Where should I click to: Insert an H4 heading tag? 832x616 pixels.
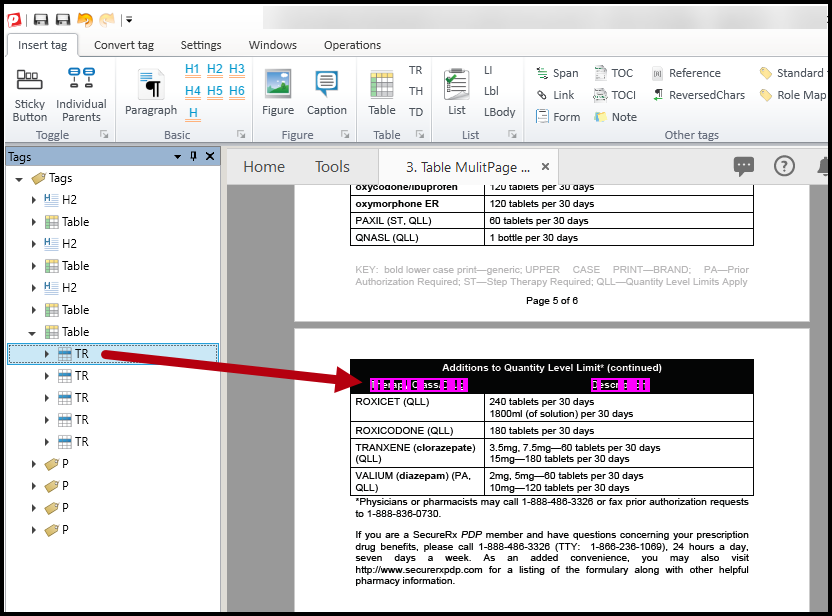coord(193,91)
